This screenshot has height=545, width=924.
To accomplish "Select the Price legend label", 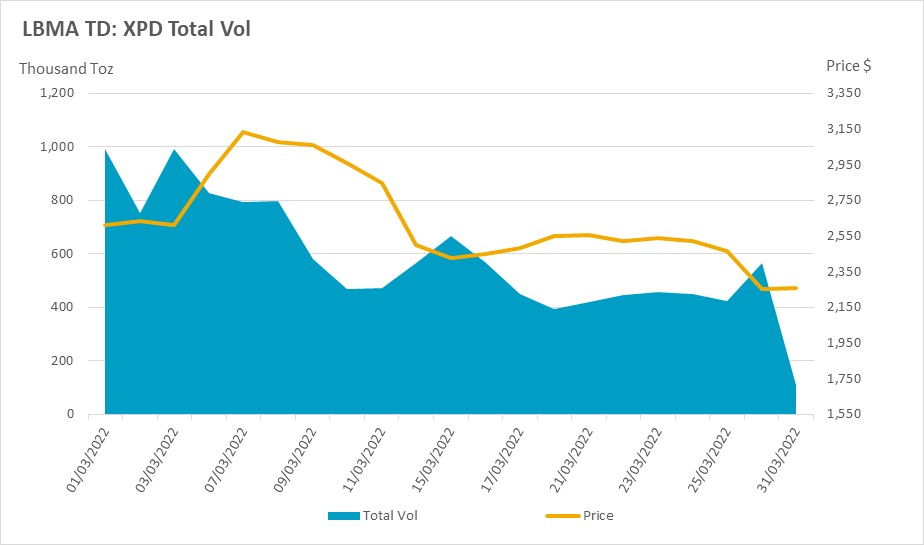I will tap(598, 516).
